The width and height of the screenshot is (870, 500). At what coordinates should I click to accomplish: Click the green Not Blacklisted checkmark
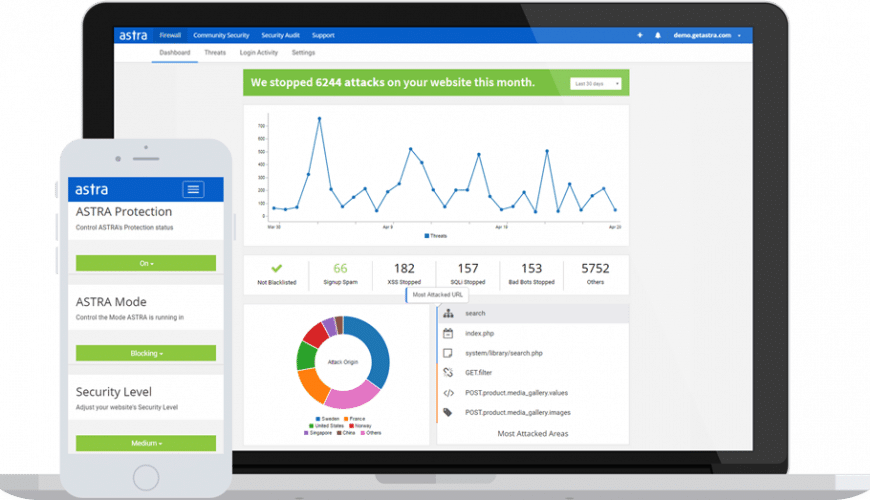pos(277,268)
